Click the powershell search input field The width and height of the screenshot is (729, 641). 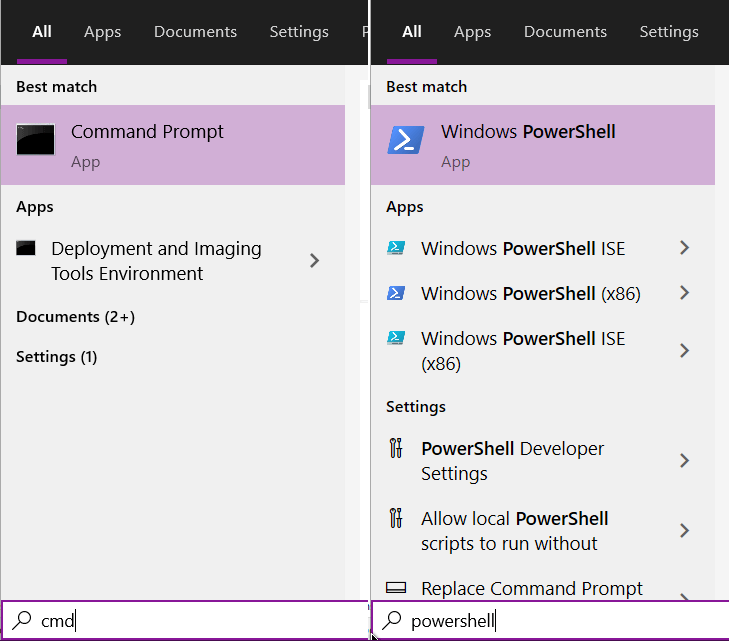pyautogui.click(x=550, y=621)
